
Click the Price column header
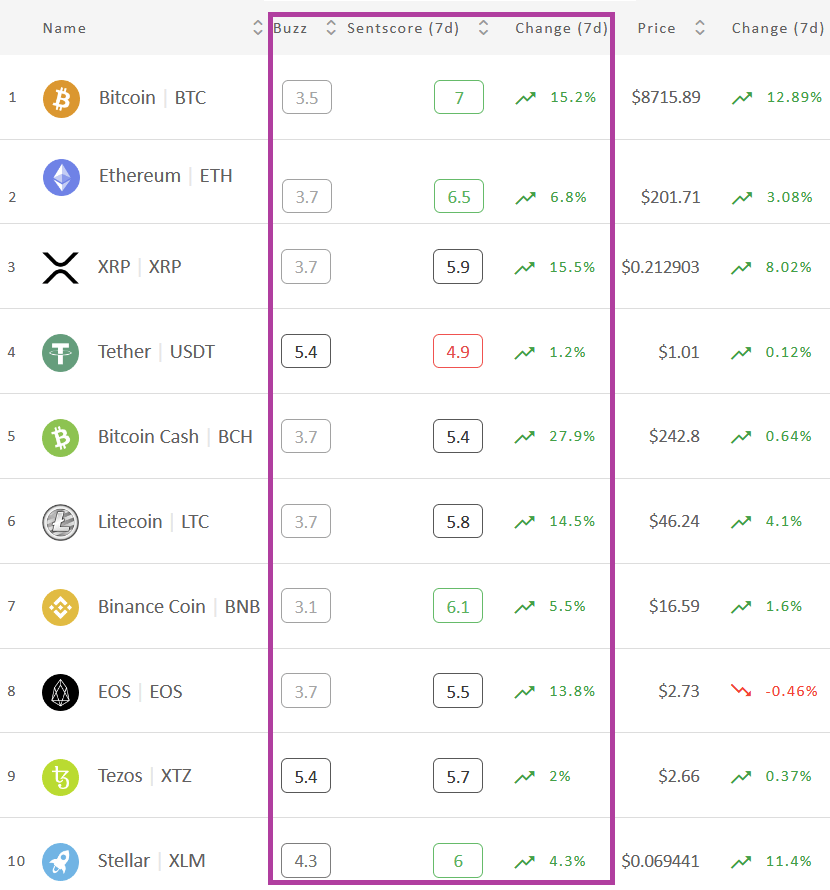click(x=656, y=28)
